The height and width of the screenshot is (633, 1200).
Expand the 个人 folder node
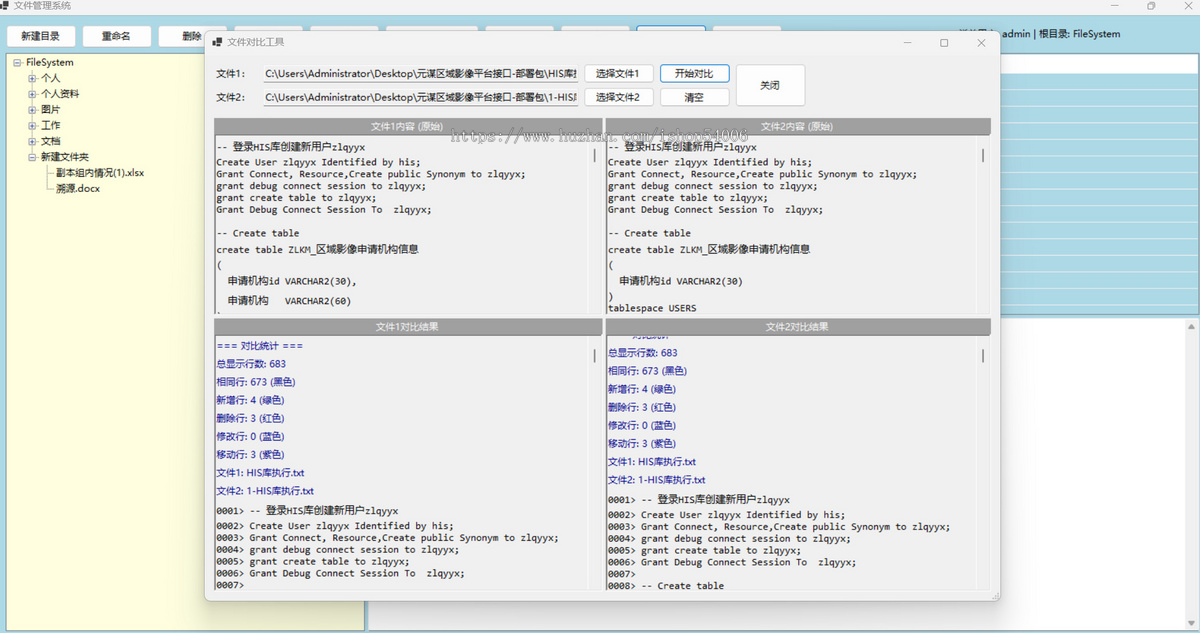tap(32, 78)
